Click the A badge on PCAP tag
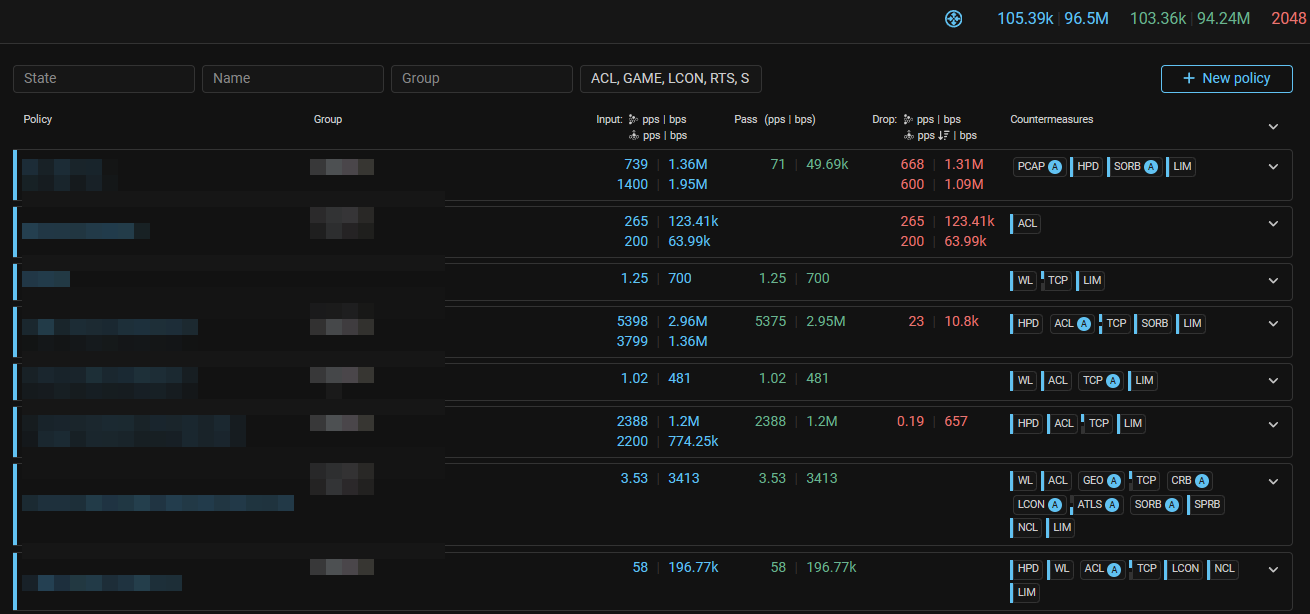The image size is (1310, 614). click(1054, 167)
